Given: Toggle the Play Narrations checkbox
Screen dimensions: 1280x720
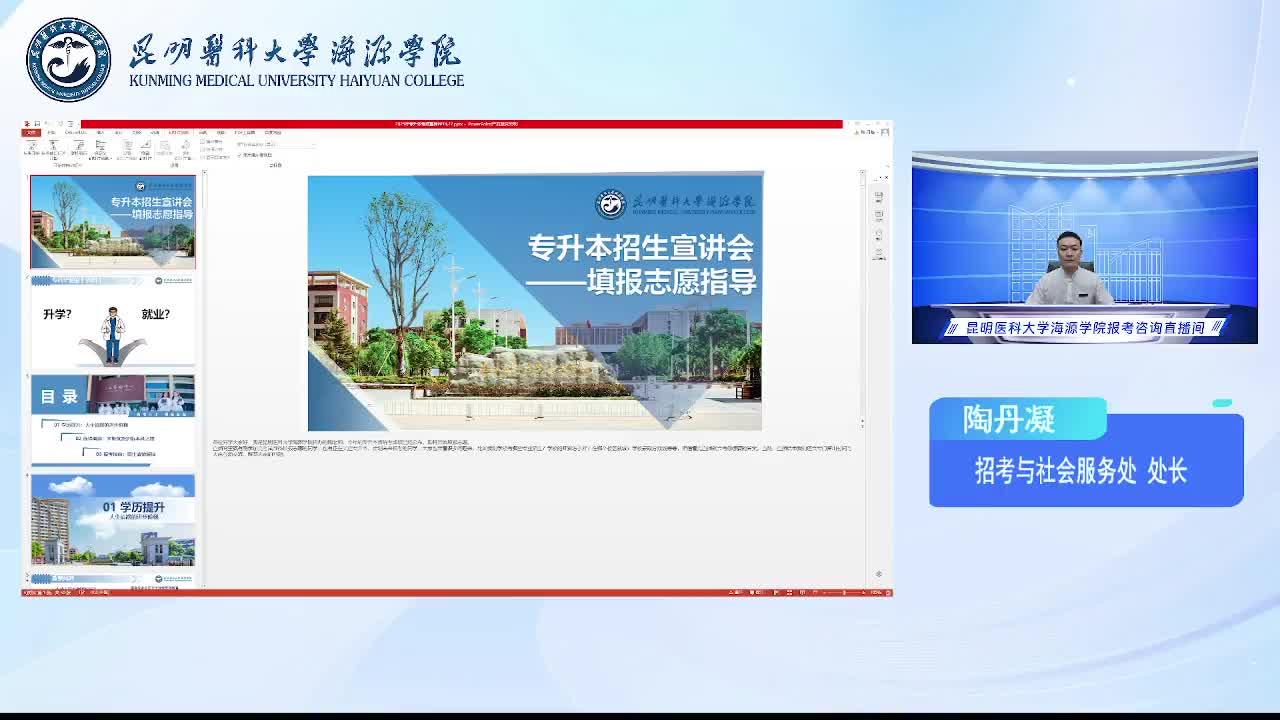Looking at the screenshot, I should [212, 142].
